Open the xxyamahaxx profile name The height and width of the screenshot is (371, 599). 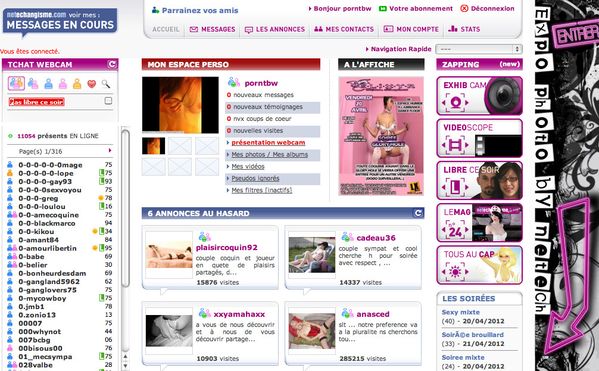pos(239,314)
